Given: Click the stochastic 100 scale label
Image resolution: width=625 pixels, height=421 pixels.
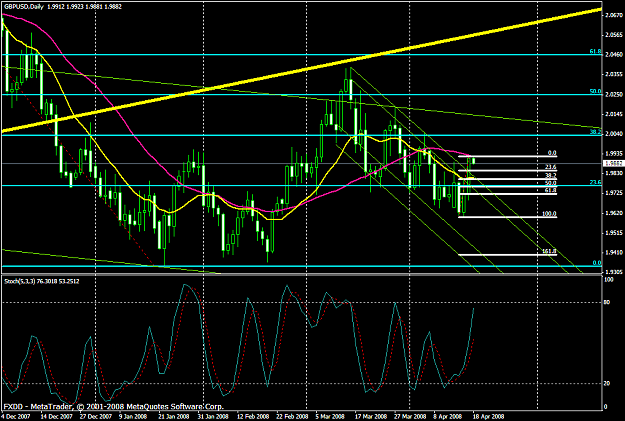Looking at the screenshot, I should pos(609,280).
